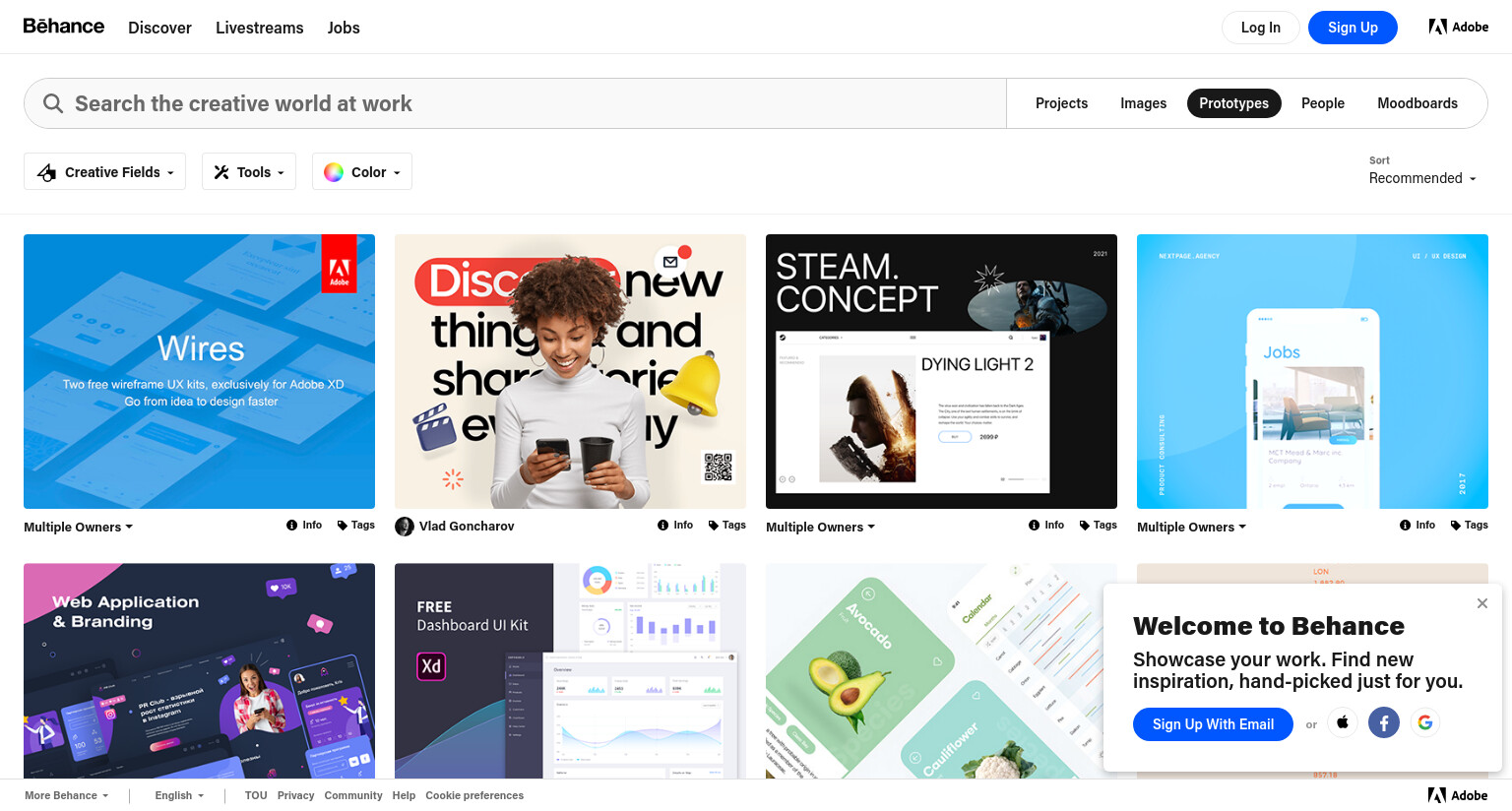1512x811 pixels.
Task: Open Tags for Steam Concept project
Action: tap(1099, 526)
